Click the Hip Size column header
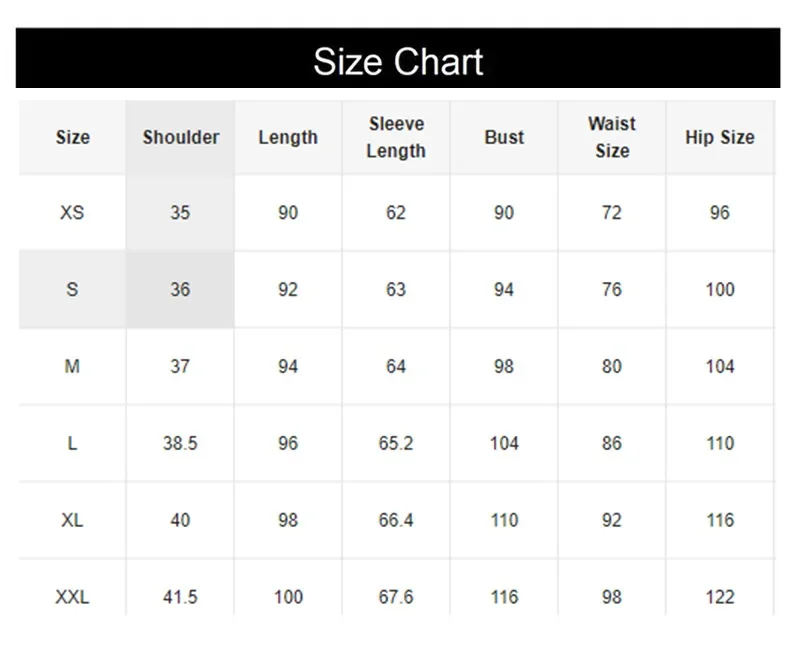The height and width of the screenshot is (653, 790). pos(720,137)
